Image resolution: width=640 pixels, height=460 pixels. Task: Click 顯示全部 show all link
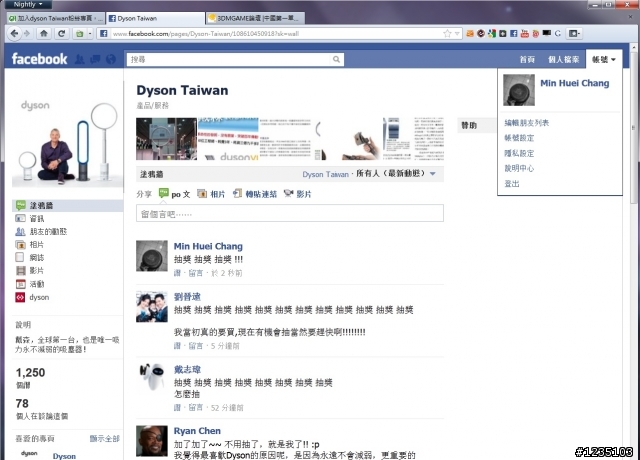104,438
